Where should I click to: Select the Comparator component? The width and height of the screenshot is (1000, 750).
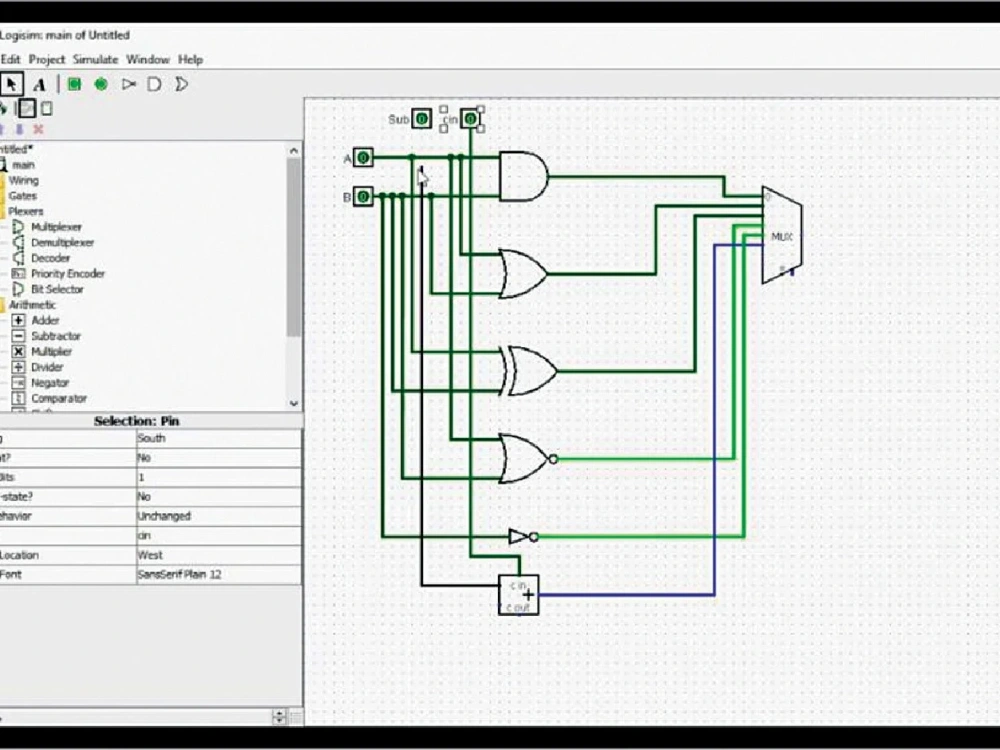59,399
